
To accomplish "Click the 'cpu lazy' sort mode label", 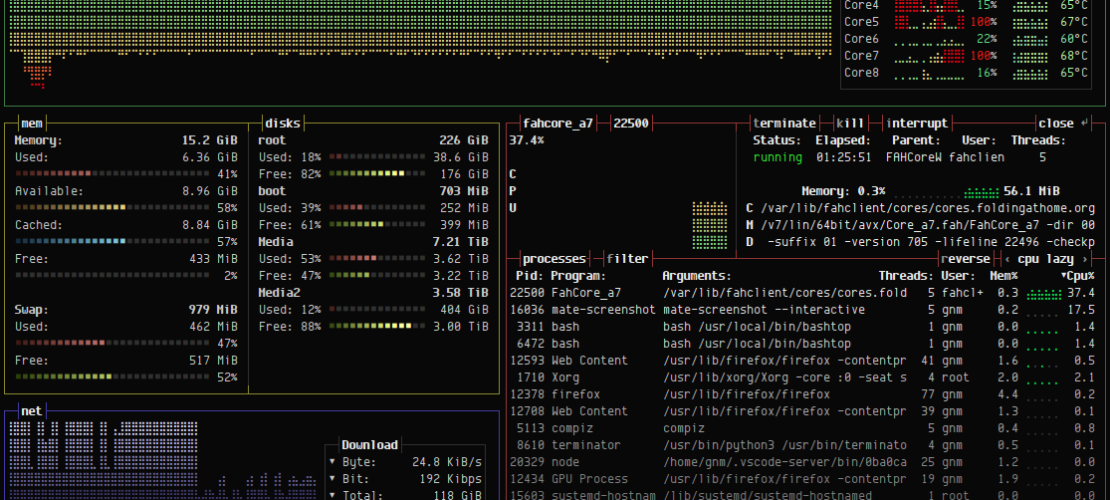I will [x=1046, y=259].
